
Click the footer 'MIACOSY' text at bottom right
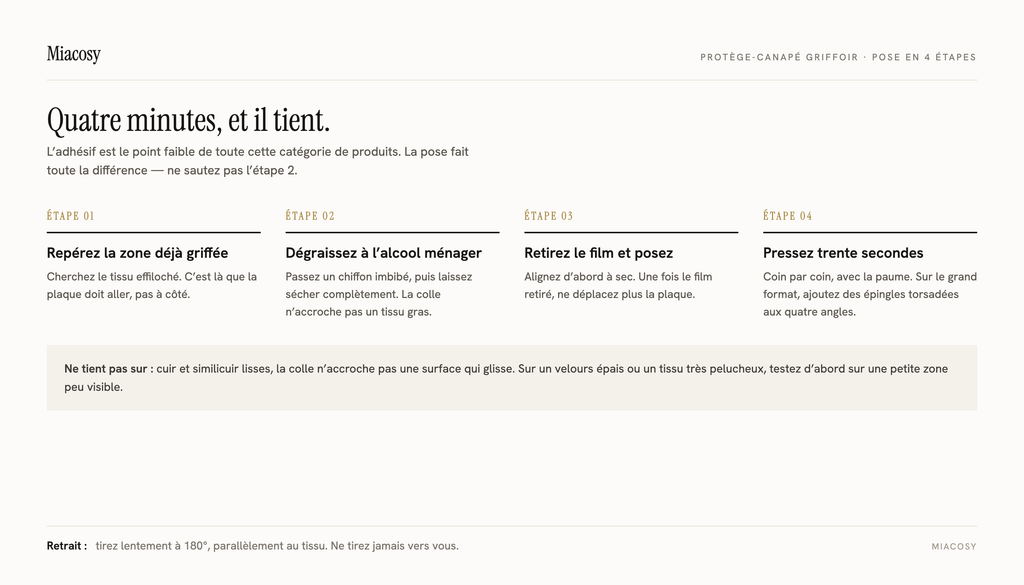[954, 546]
